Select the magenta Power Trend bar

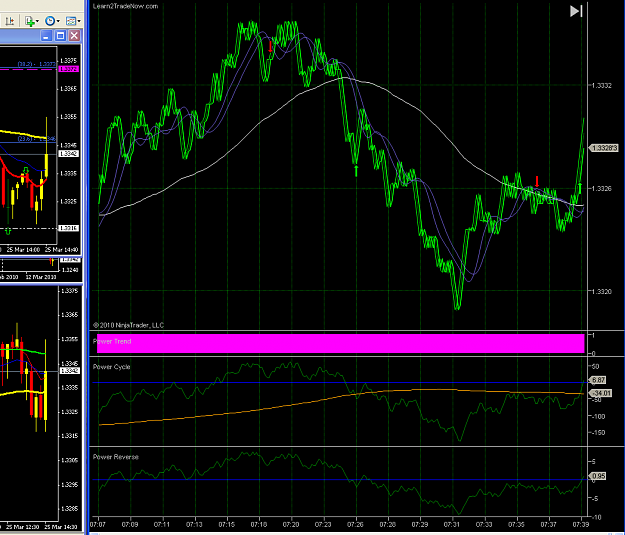click(x=340, y=343)
